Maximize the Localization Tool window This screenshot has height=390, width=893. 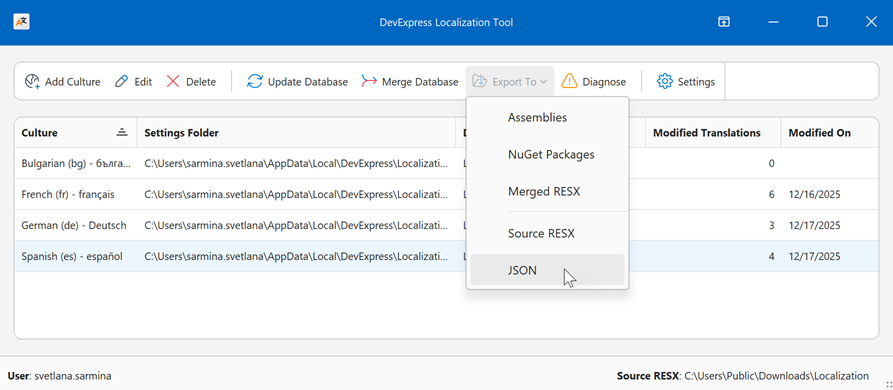point(822,22)
